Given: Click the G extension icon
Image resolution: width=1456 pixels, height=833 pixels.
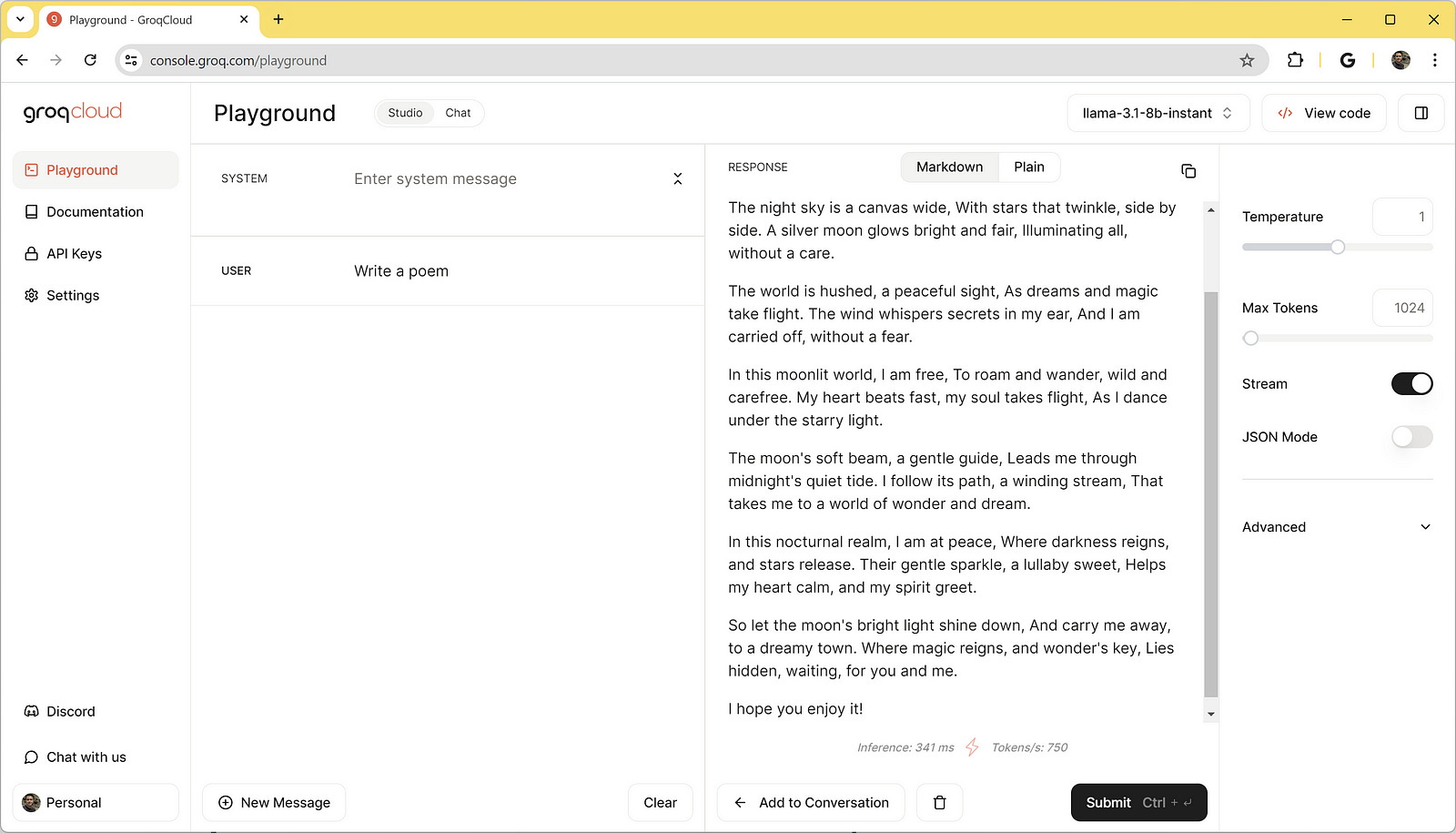Looking at the screenshot, I should [1348, 60].
